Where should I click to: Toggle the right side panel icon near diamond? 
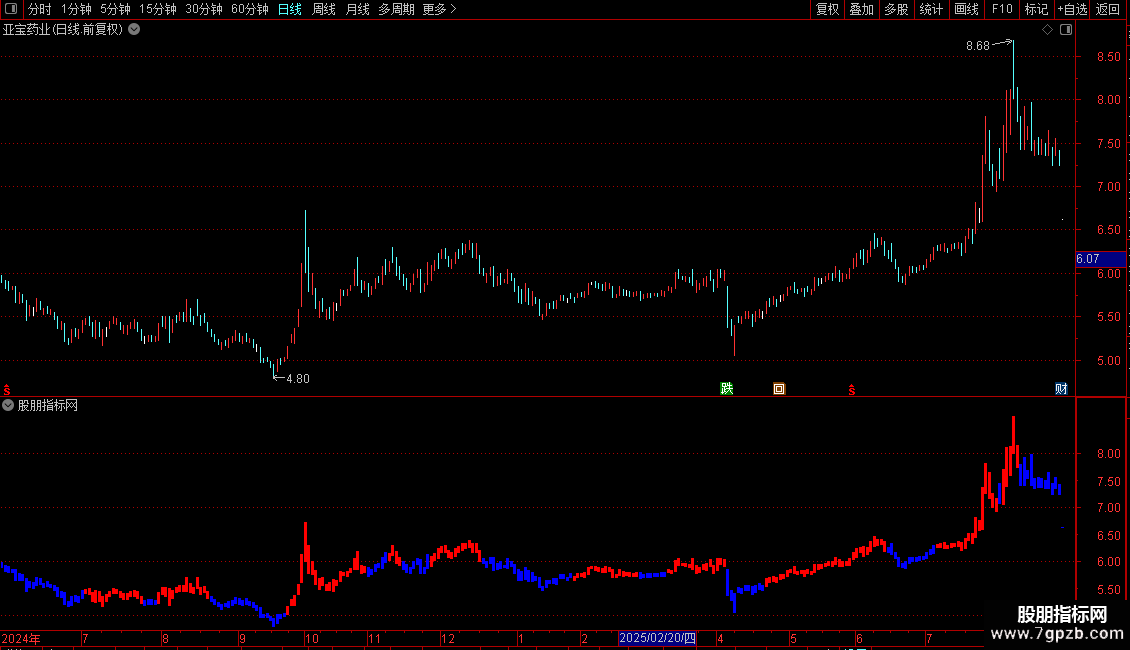pos(1066,30)
